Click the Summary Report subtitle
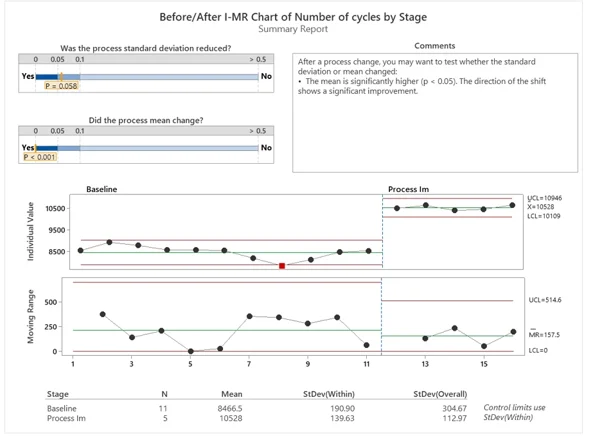This screenshot has height=443, width=593. (293, 29)
